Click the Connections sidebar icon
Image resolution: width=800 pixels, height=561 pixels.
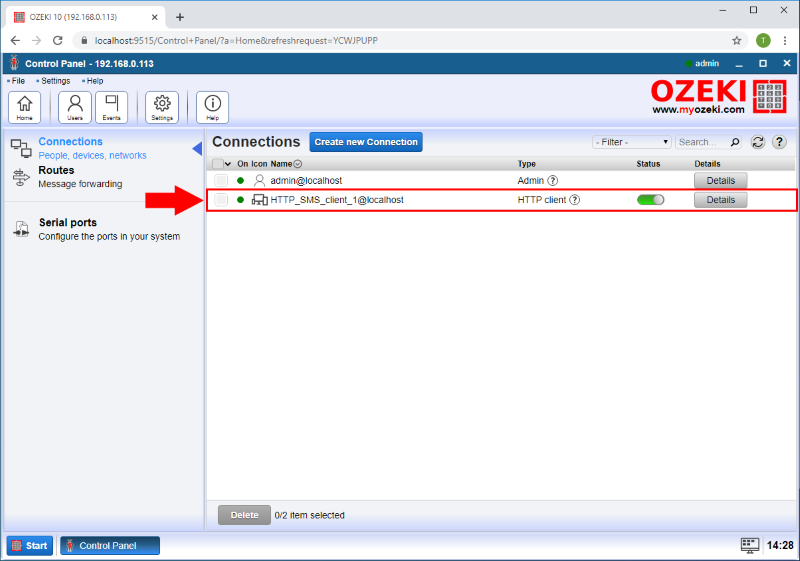click(21, 148)
